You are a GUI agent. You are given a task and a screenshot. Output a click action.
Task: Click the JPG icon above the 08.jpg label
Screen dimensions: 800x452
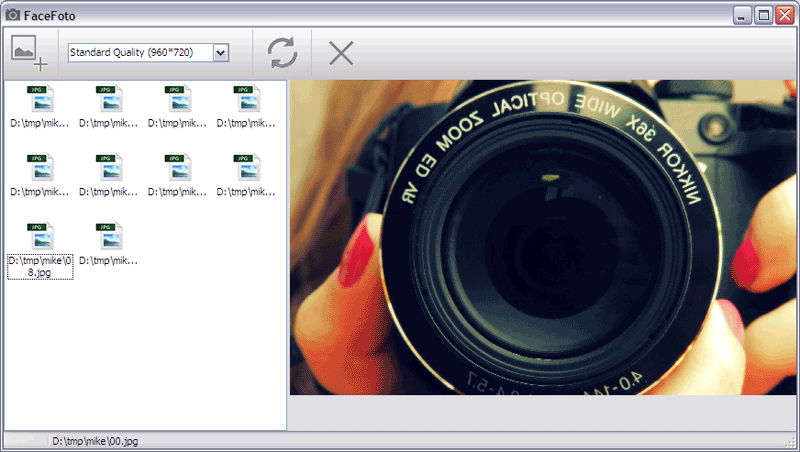(x=40, y=236)
